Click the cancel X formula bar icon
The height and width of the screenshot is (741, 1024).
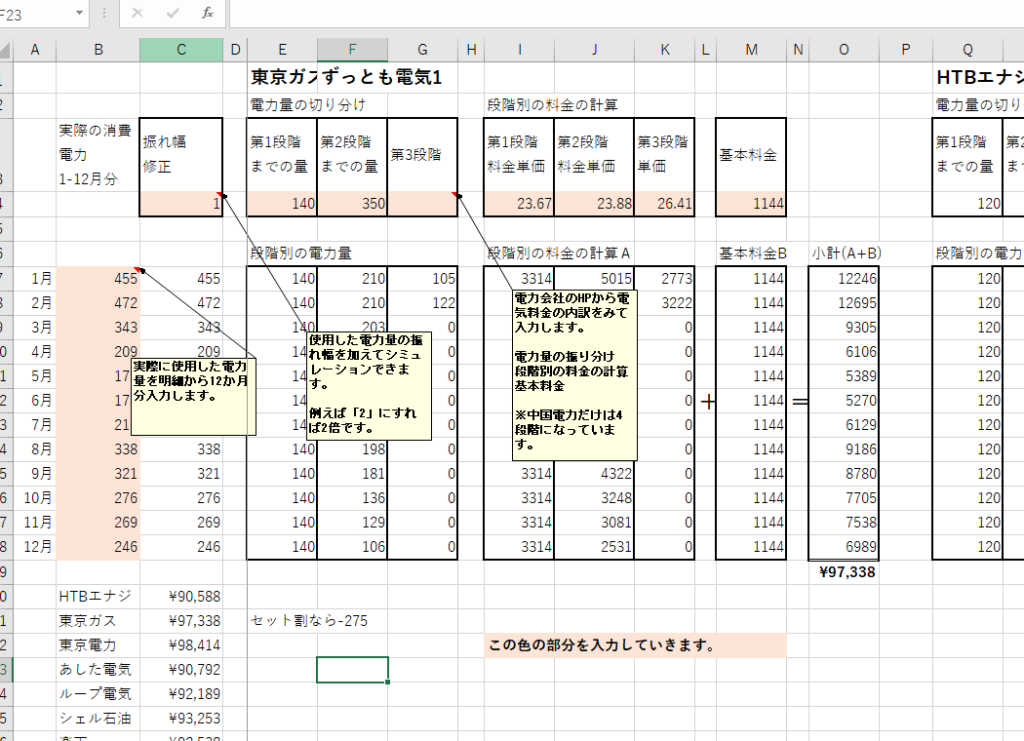click(x=137, y=13)
